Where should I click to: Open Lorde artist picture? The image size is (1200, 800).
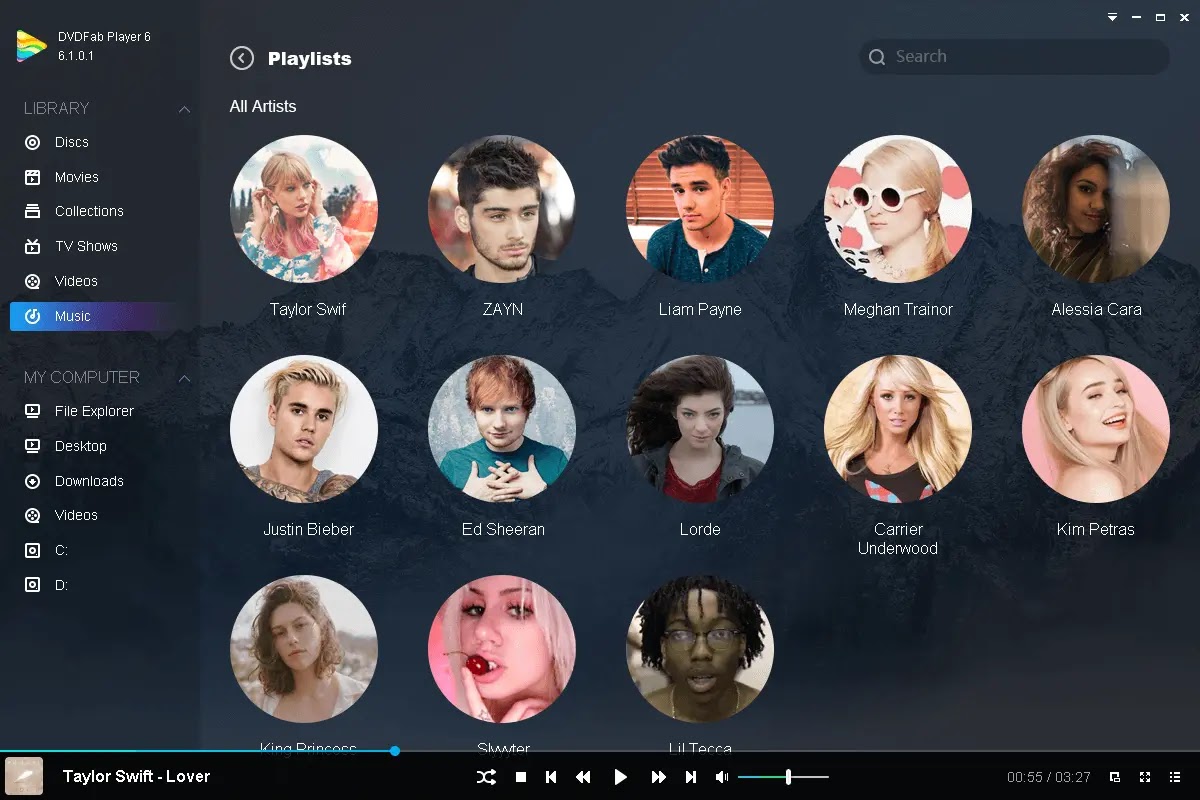tap(700, 429)
